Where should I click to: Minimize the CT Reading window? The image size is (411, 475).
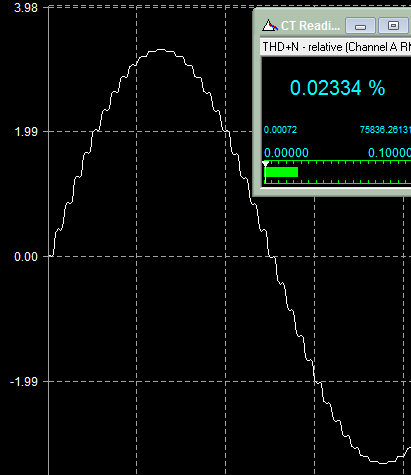pos(360,26)
